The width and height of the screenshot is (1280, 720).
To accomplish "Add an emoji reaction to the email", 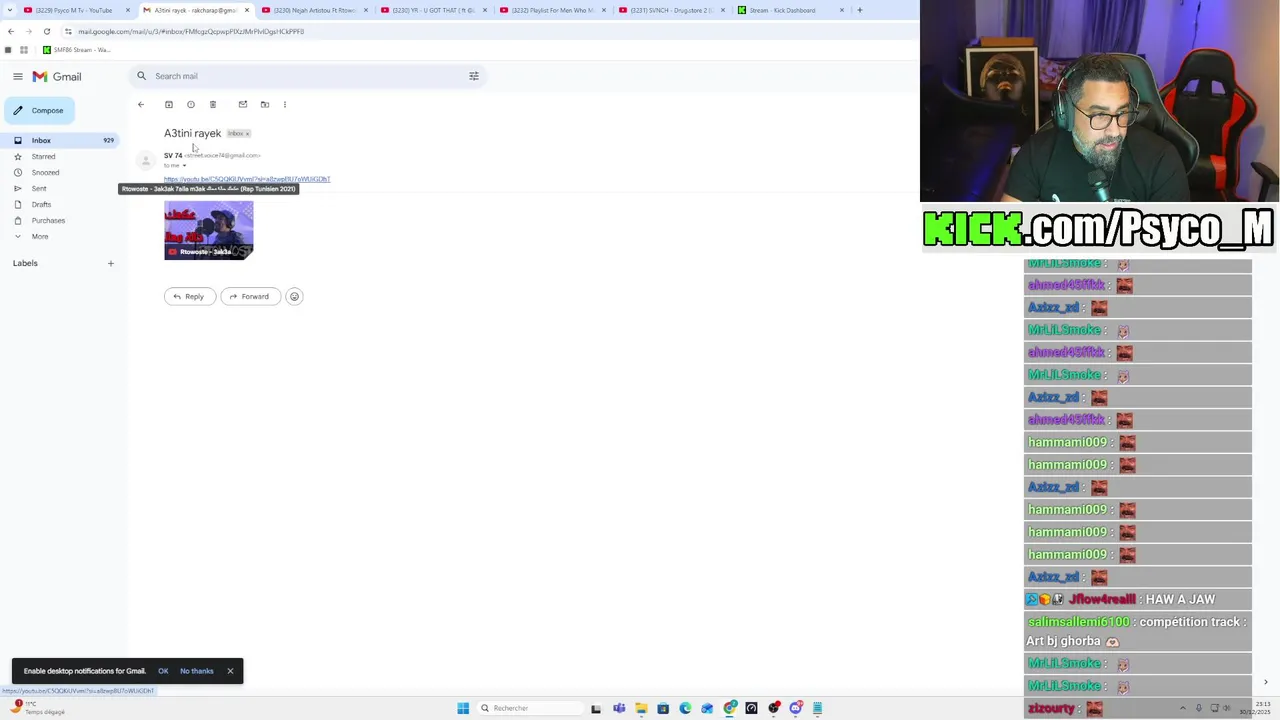I will click(294, 296).
